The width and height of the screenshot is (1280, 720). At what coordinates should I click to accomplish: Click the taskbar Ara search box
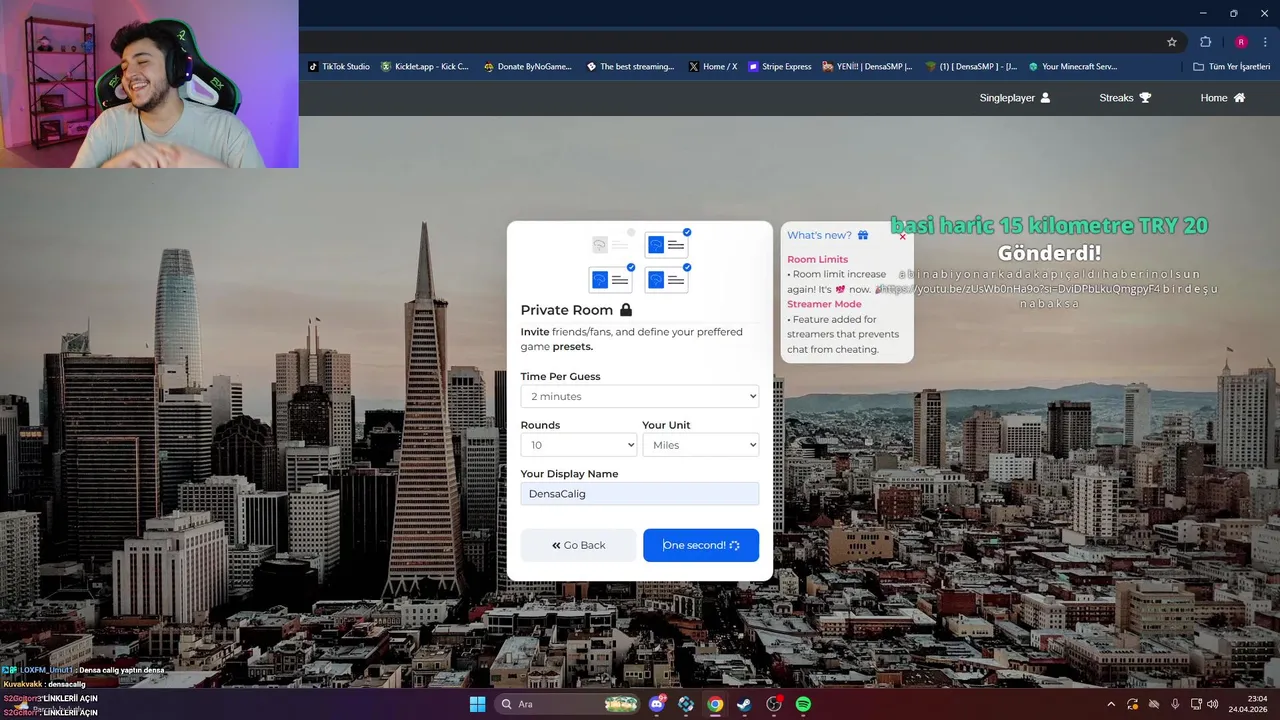pyautogui.click(x=568, y=704)
